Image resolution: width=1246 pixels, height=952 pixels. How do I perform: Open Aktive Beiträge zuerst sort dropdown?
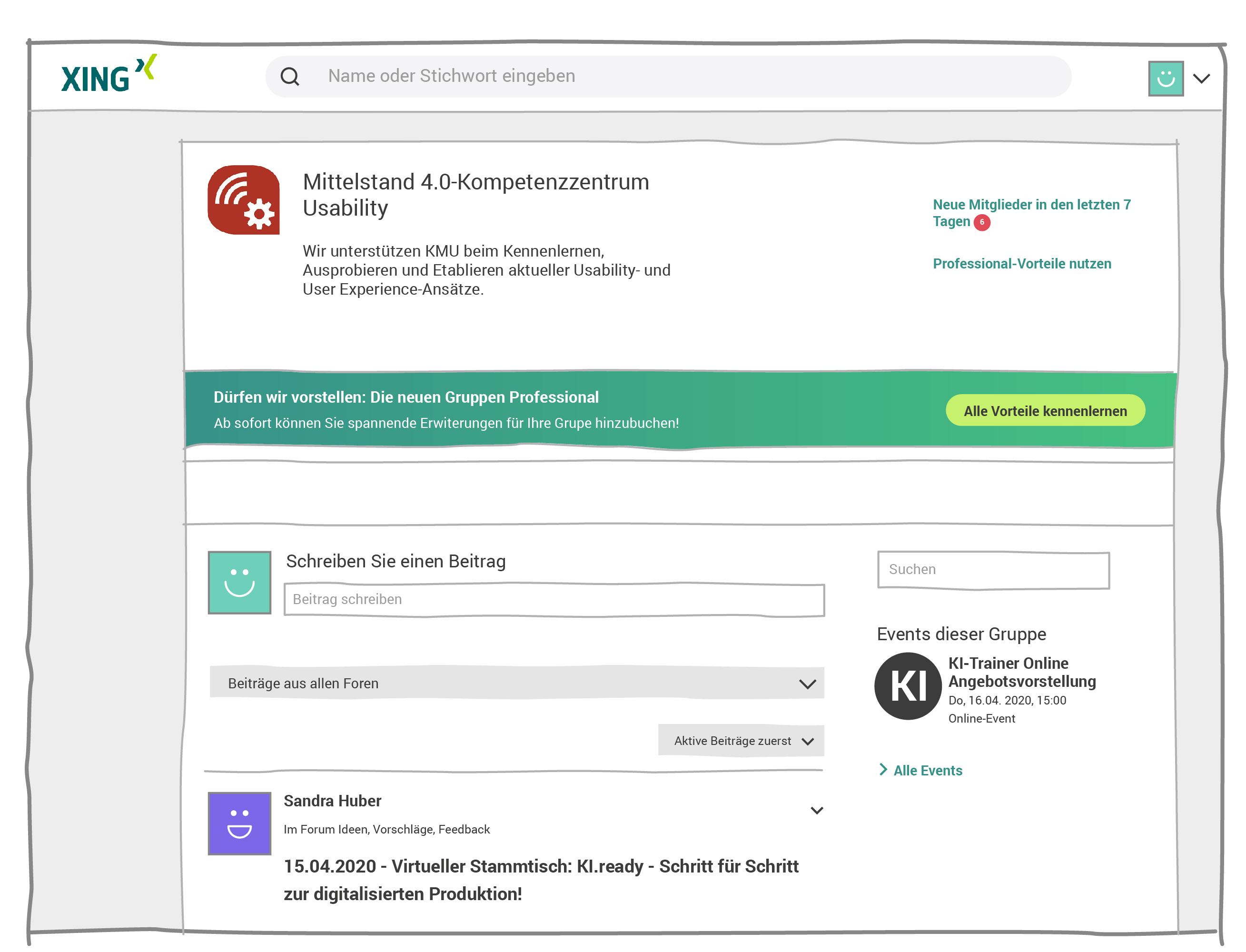[740, 741]
